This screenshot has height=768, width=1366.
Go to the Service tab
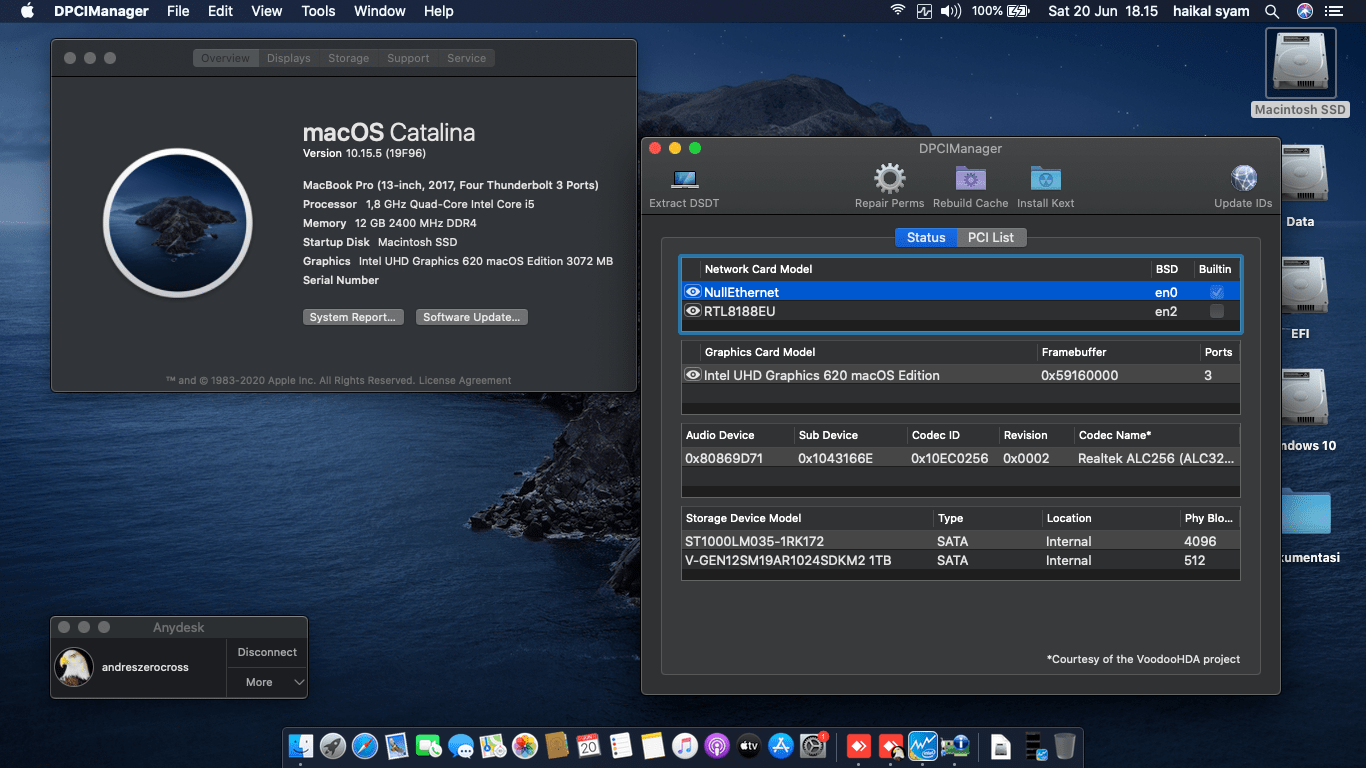(x=466, y=58)
